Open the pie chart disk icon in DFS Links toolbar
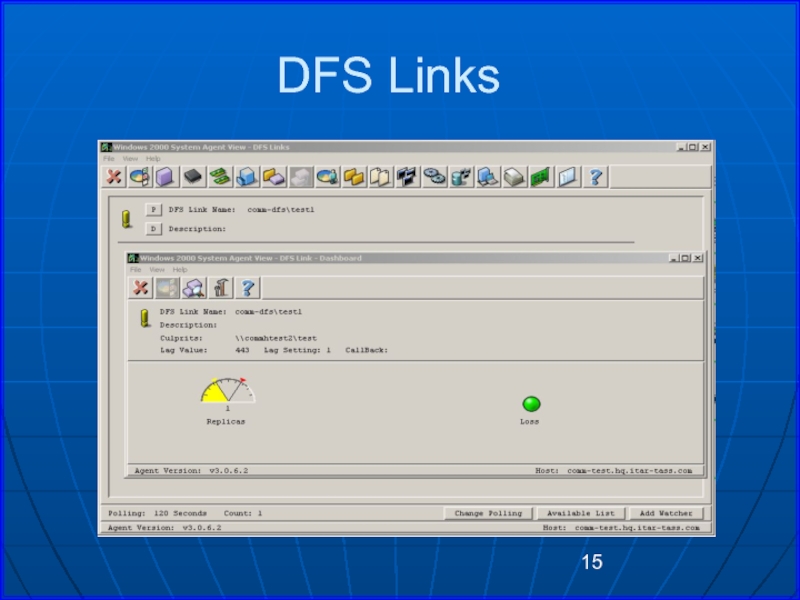The width and height of the screenshot is (800, 600). click(x=139, y=177)
